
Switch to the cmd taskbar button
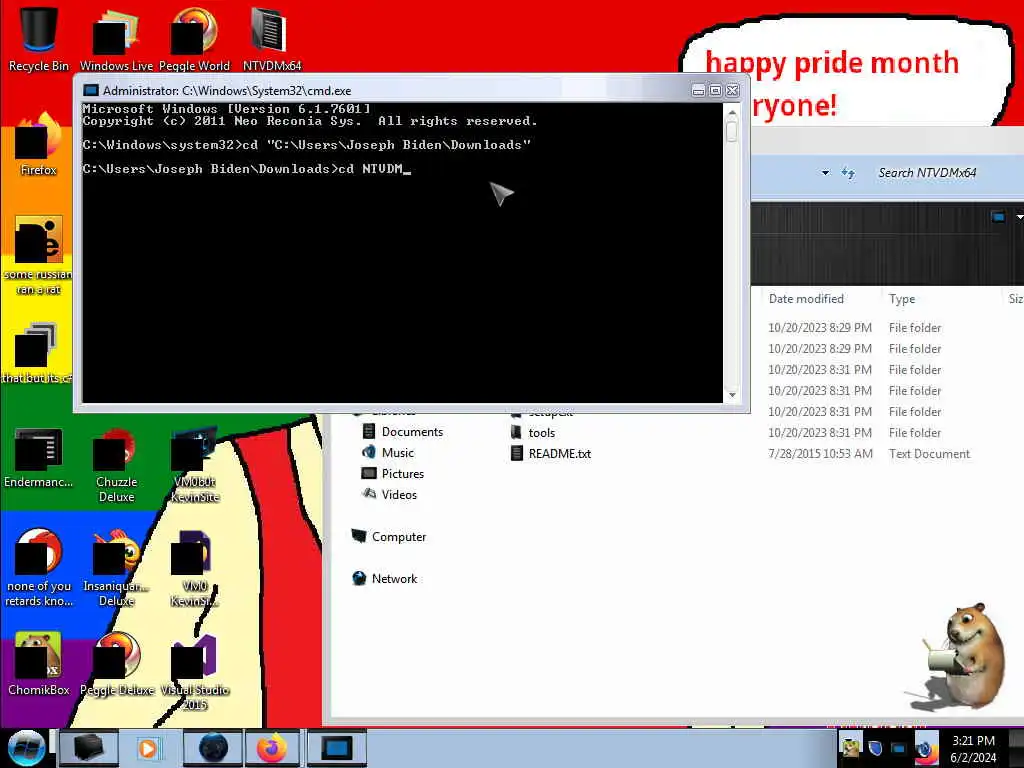click(336, 748)
